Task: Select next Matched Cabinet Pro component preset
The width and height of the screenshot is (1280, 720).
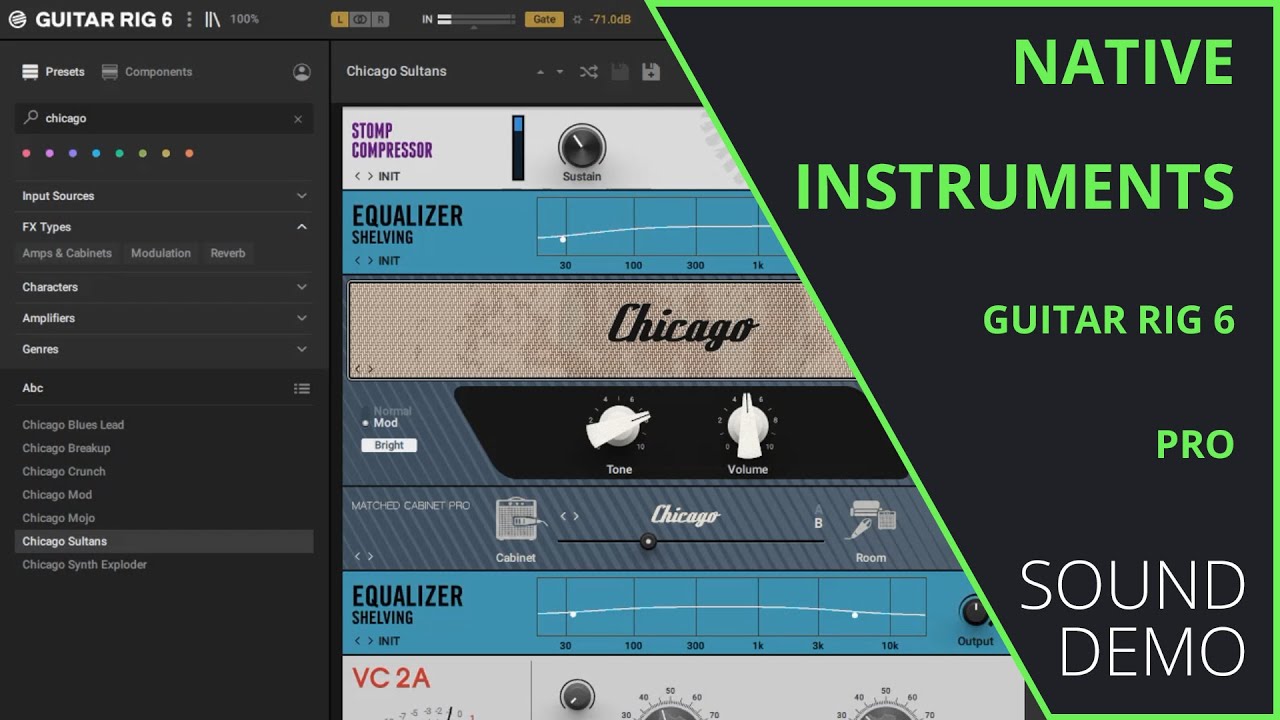Action: (x=370, y=557)
